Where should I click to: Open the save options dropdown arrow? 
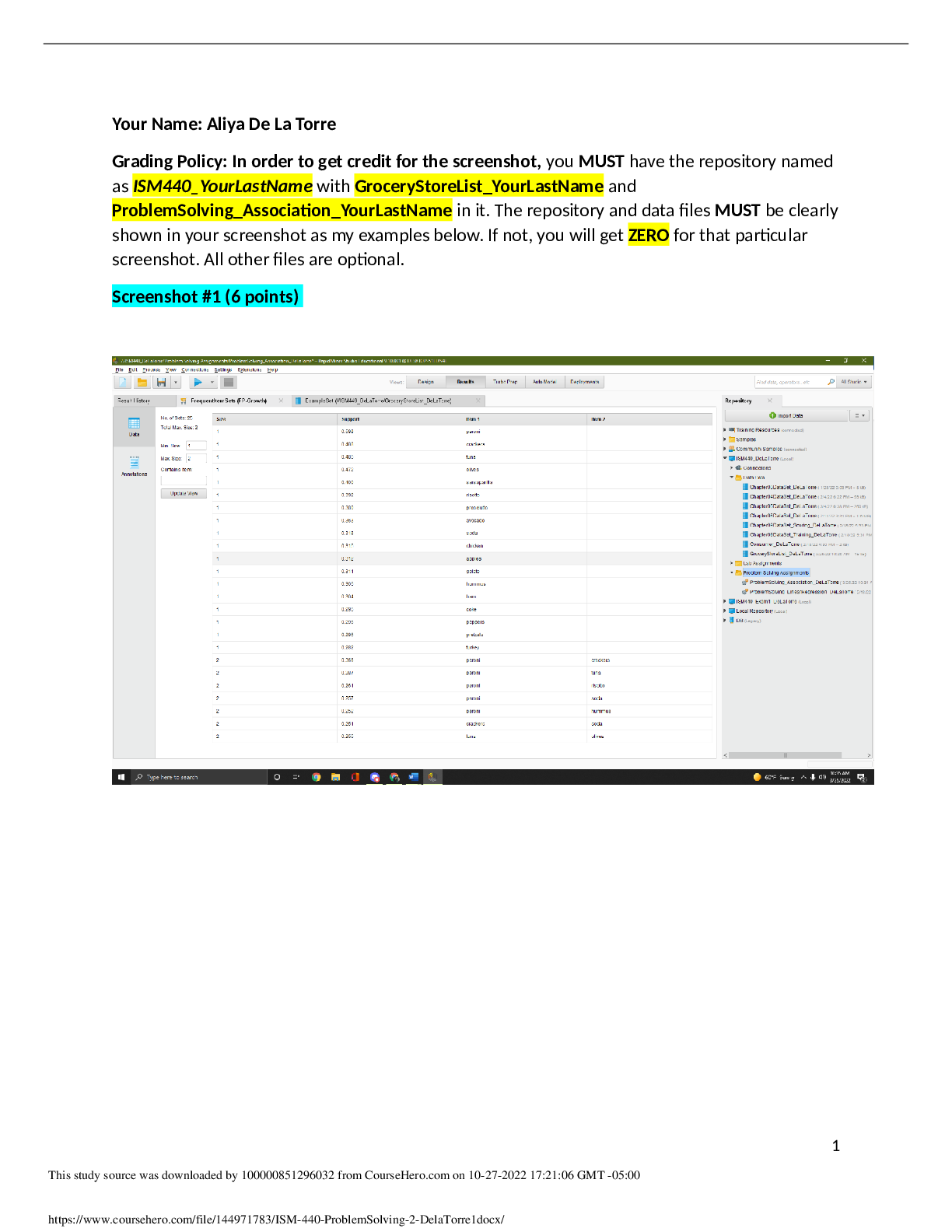click(x=176, y=382)
